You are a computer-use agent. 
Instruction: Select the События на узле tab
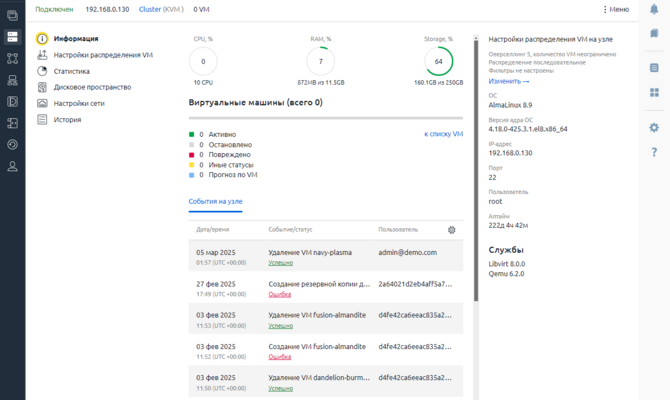[x=215, y=201]
